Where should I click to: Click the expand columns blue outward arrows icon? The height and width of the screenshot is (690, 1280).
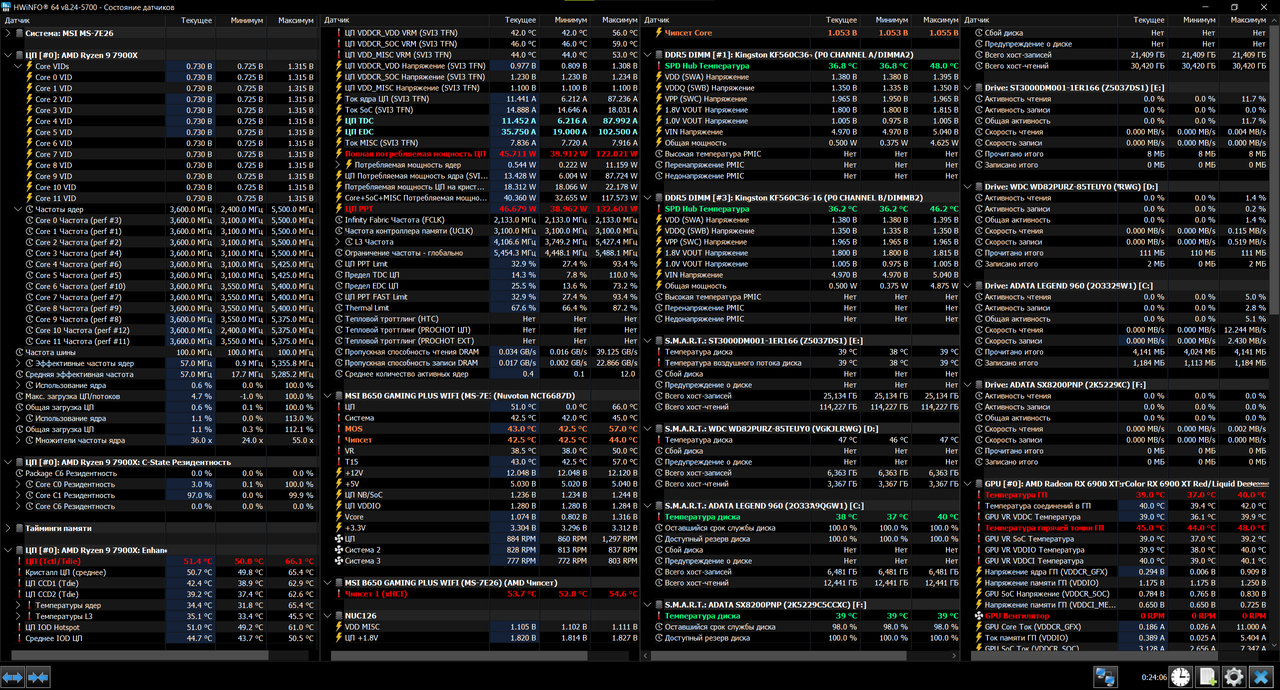[12, 677]
